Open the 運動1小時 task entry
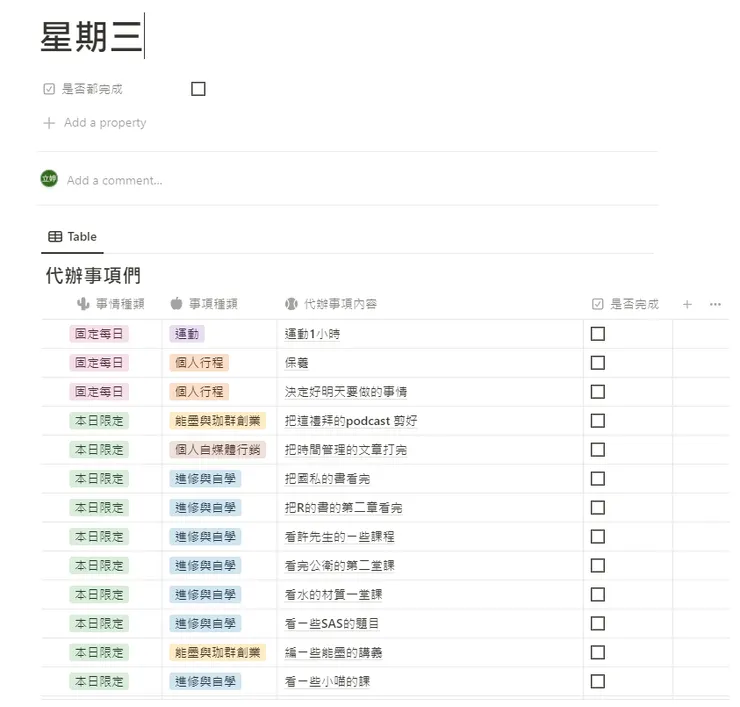Screen dimensions: 740x707 pyautogui.click(x=312, y=334)
